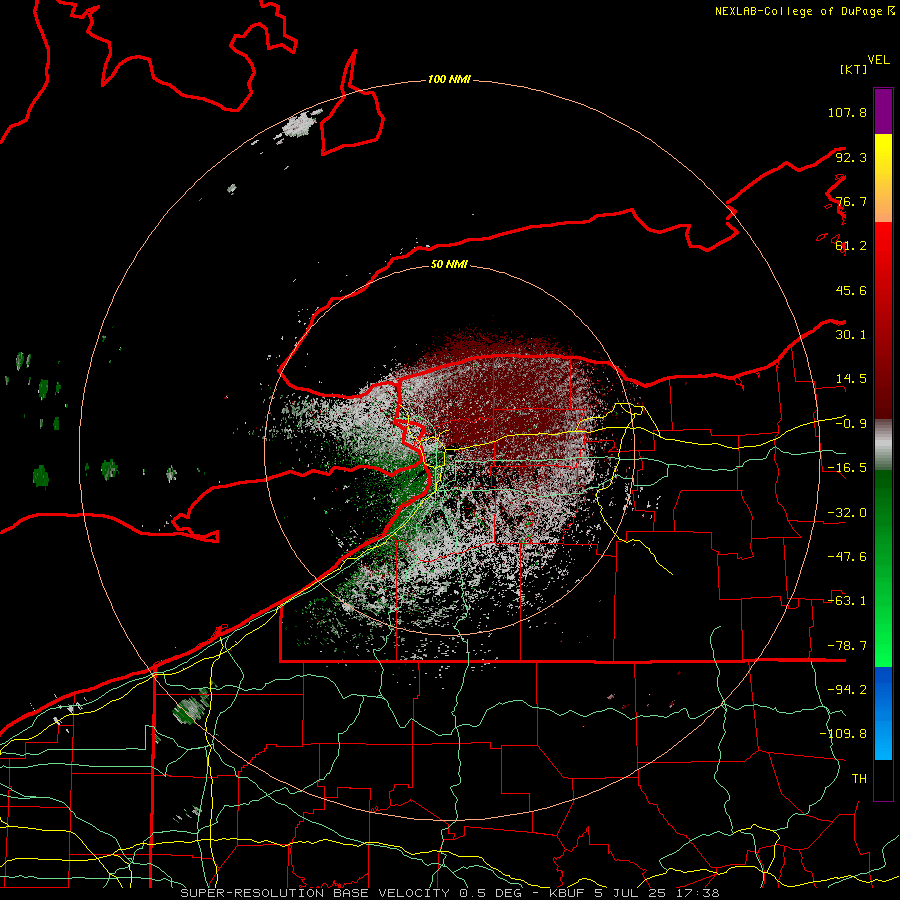Click the -16.5 legend value
Screen dimensions: 900x900
coord(847,468)
